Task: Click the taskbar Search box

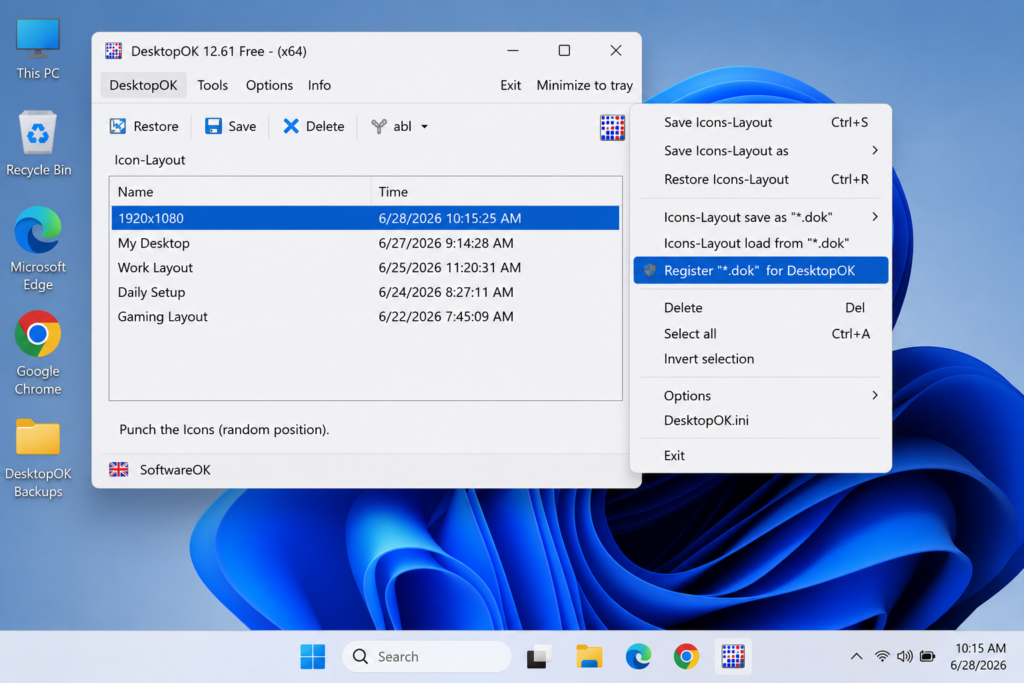Action: point(426,656)
